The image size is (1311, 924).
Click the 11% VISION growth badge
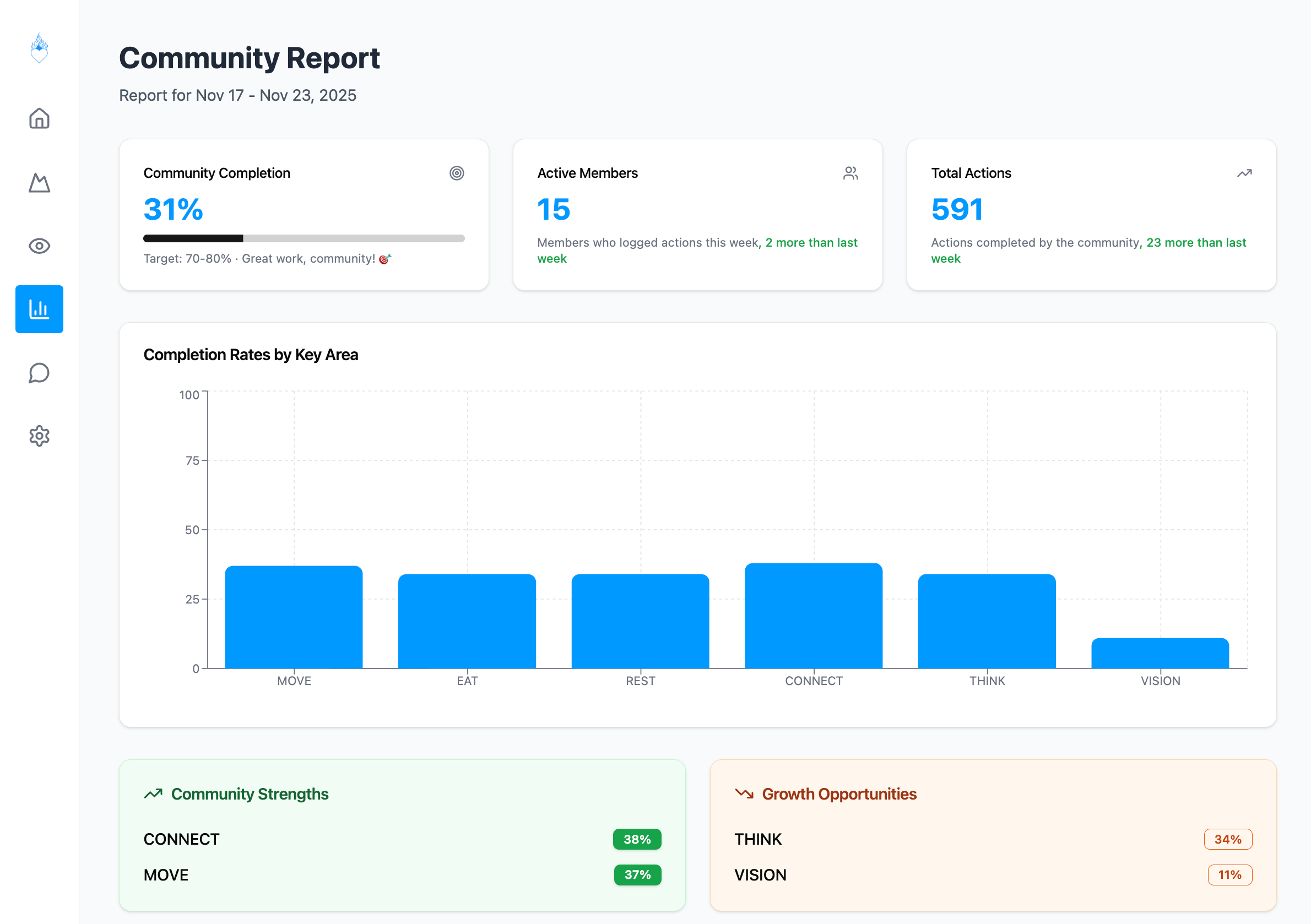(x=1229, y=874)
